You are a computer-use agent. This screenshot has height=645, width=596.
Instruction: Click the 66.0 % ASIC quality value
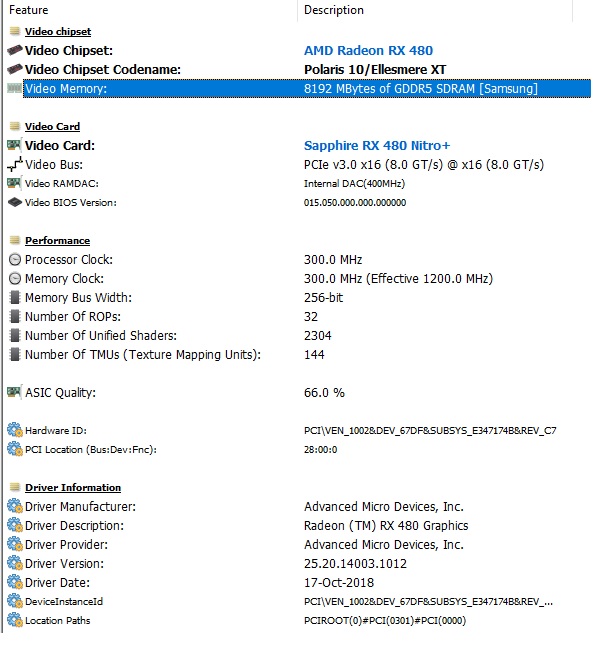click(x=324, y=392)
